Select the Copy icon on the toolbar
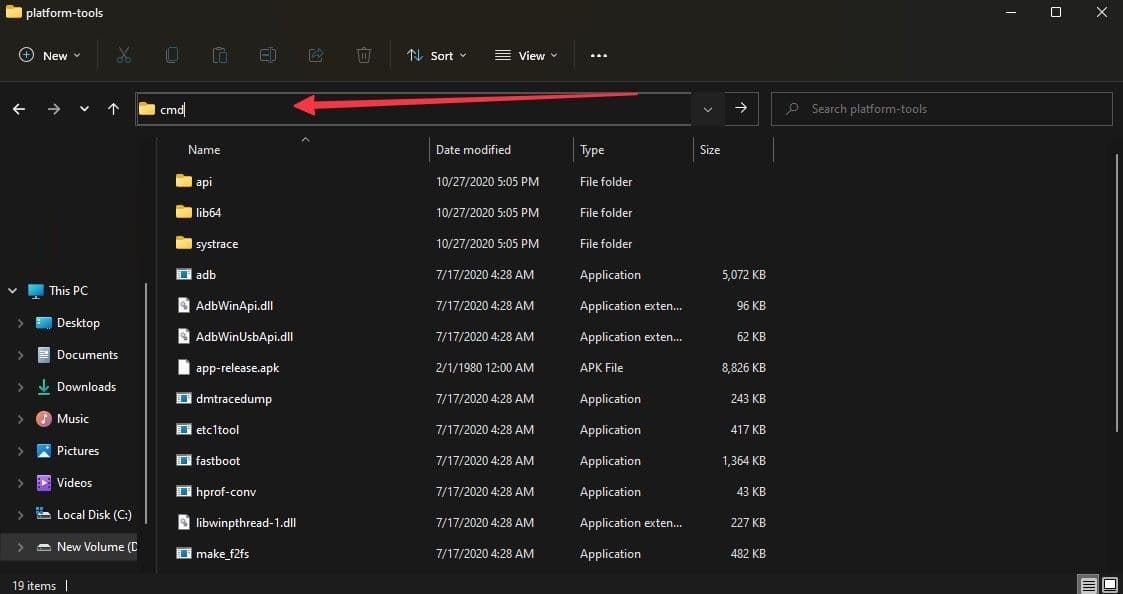 tap(171, 55)
